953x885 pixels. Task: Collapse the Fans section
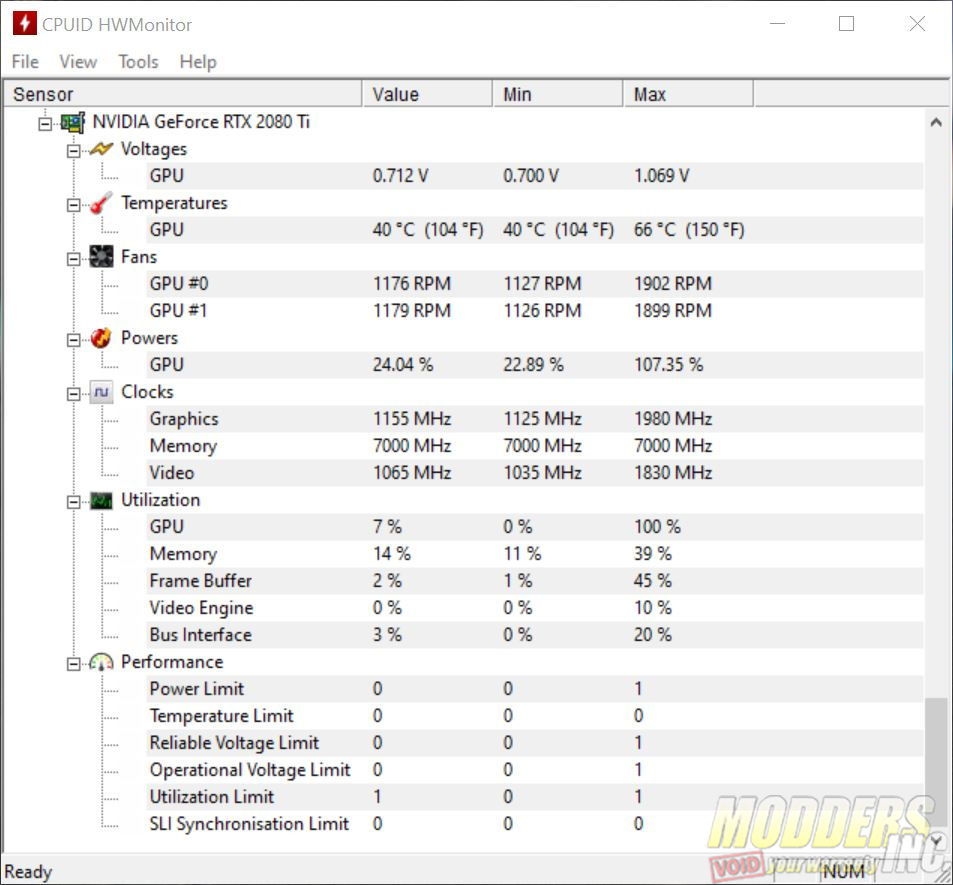[x=74, y=259]
